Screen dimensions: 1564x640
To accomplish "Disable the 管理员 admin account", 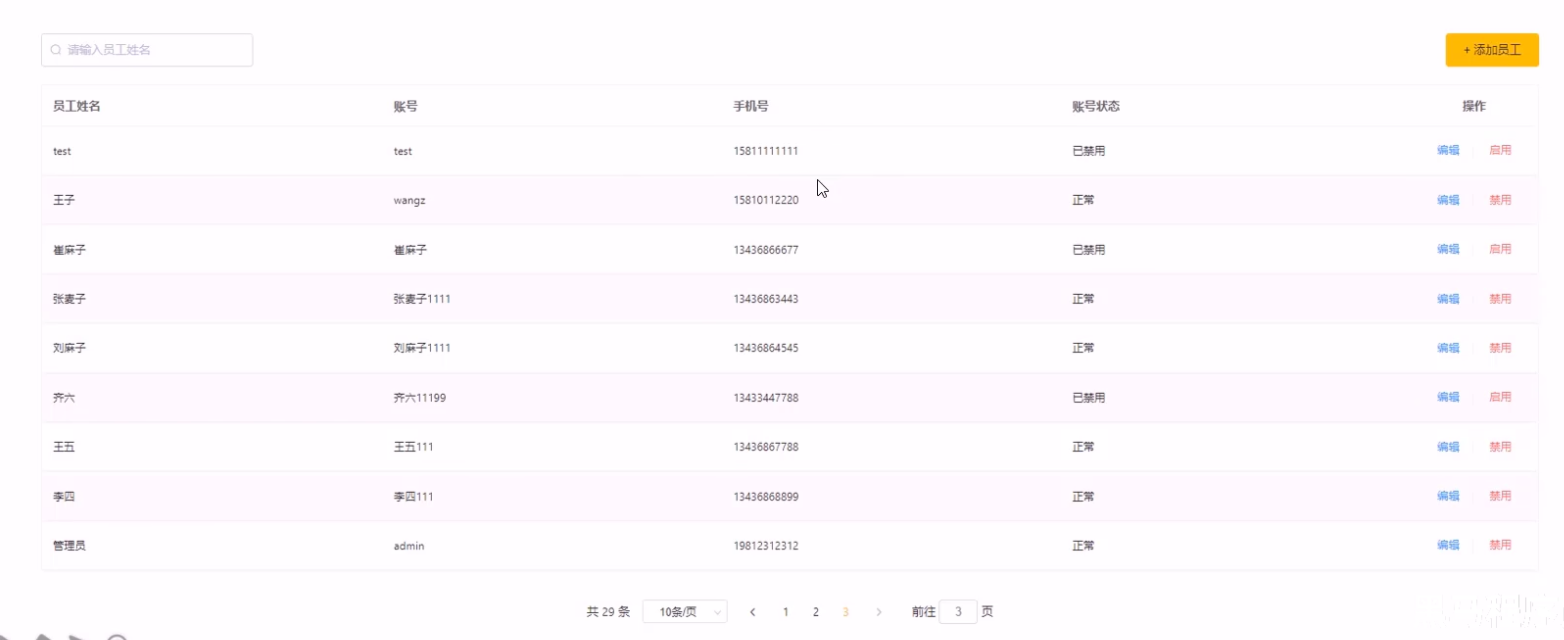I will tap(1500, 545).
